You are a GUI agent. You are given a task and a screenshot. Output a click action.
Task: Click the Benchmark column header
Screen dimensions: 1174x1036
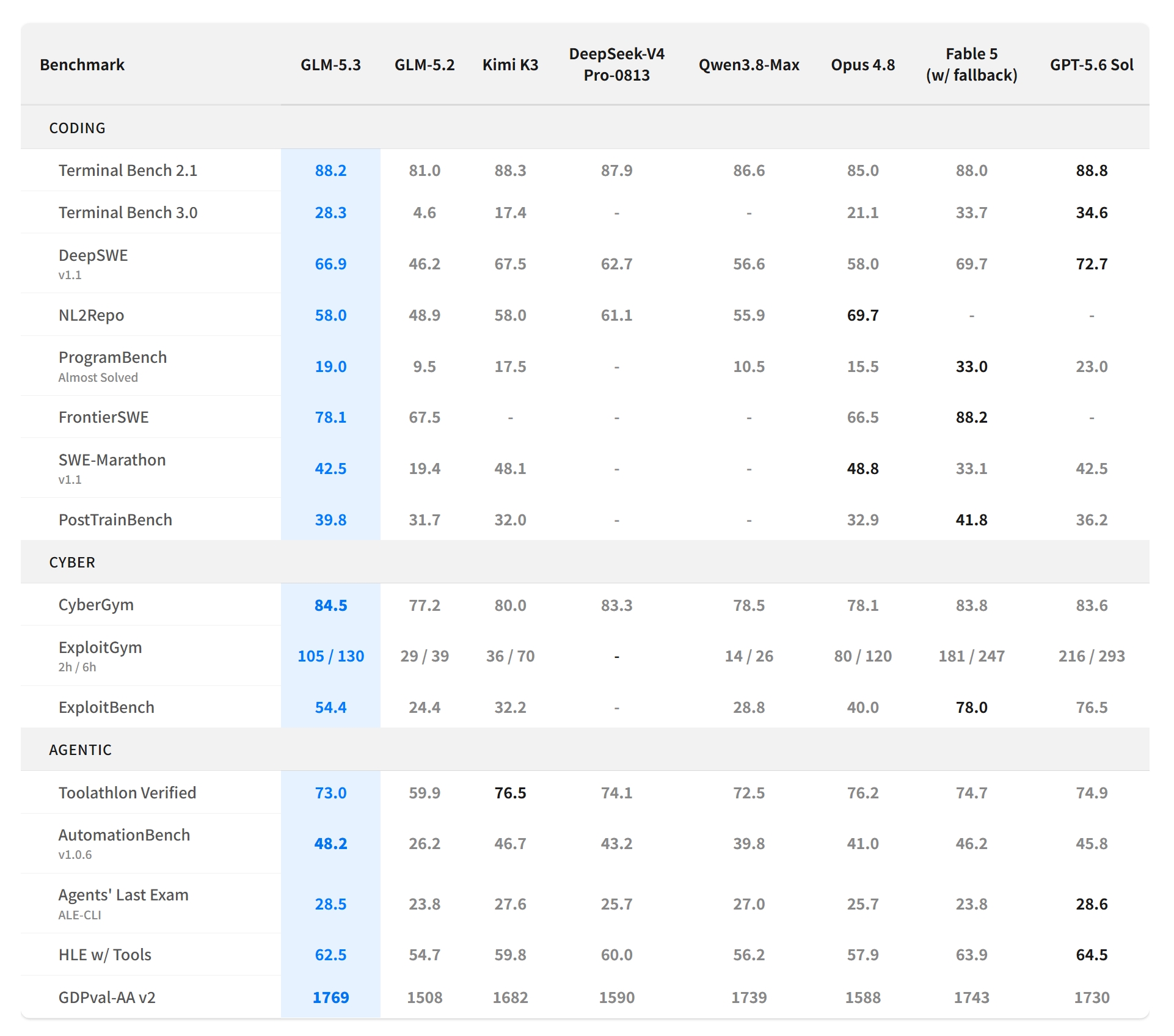click(x=82, y=65)
